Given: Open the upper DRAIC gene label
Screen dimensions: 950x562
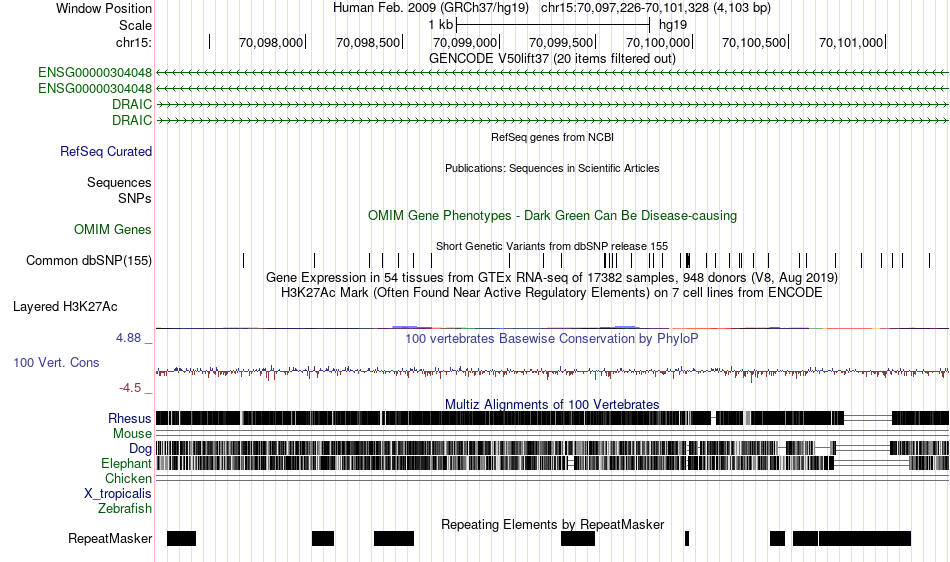Looking at the screenshot, I should coord(131,104).
